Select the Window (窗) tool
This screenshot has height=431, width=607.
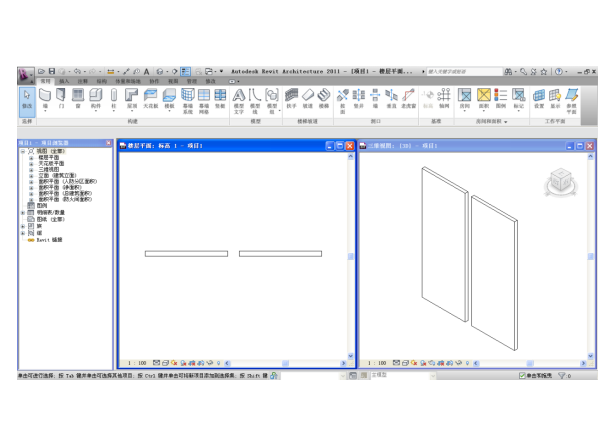tap(79, 98)
